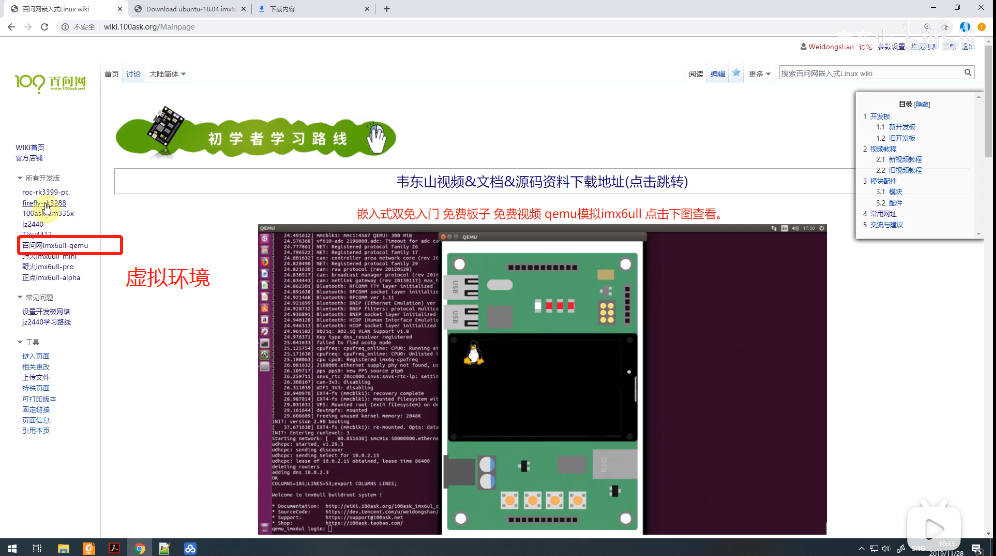996x556 pixels.
Task: Open the 上传文件 tool link
Action: (36, 377)
